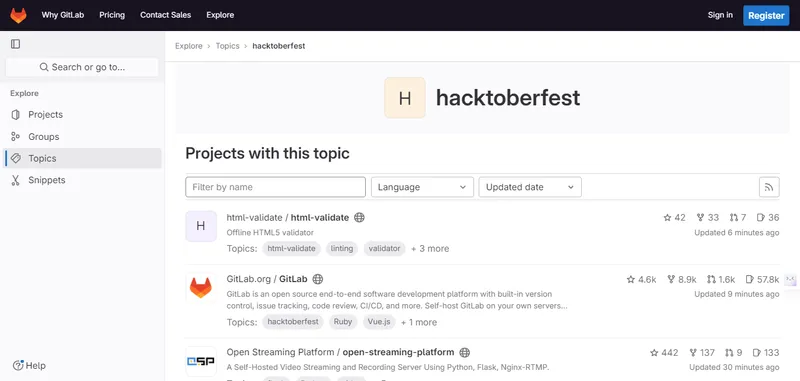This screenshot has width=800, height=381.
Task: Select Projects in the Explore sidebar
Action: [x=82, y=115]
